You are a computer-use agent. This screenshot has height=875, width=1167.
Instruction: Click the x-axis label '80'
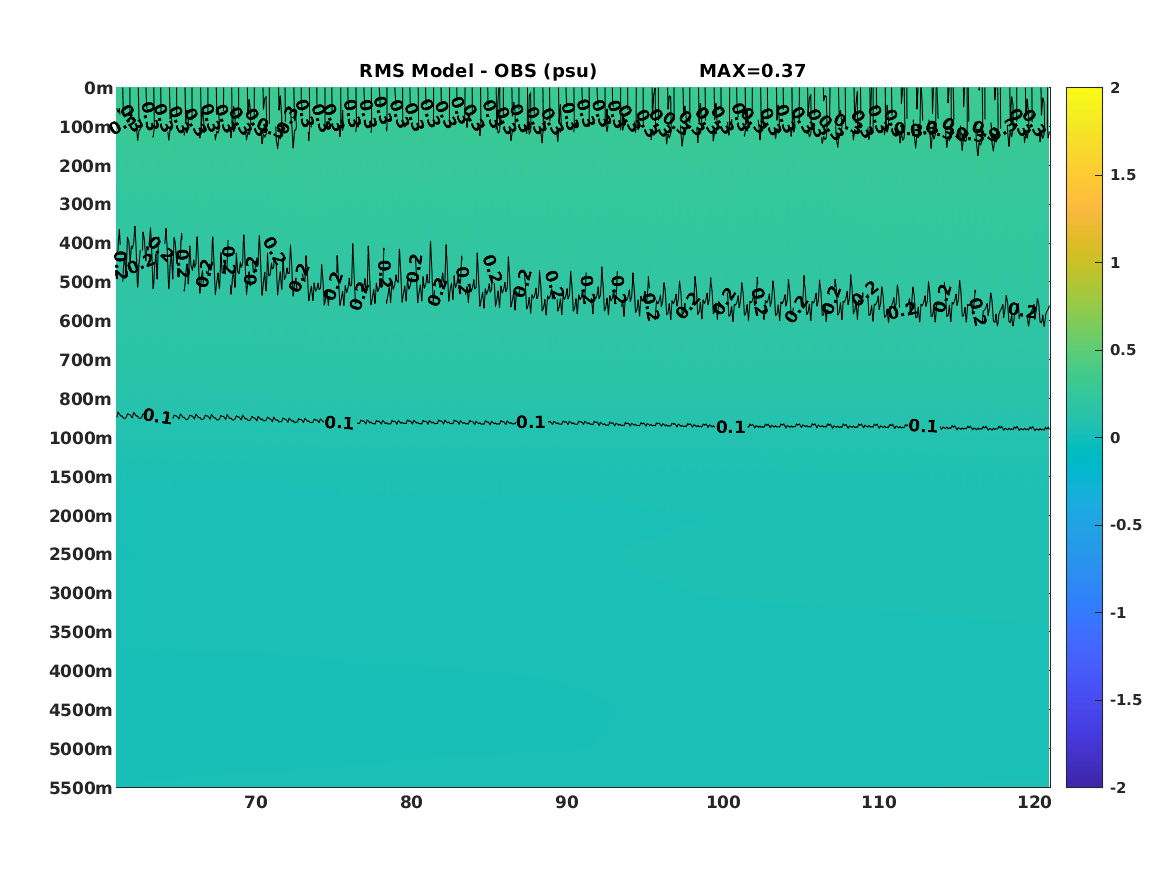412,803
